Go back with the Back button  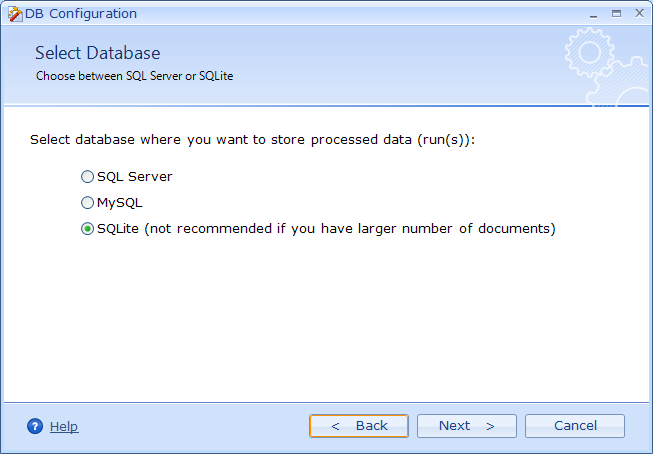pyautogui.click(x=359, y=426)
